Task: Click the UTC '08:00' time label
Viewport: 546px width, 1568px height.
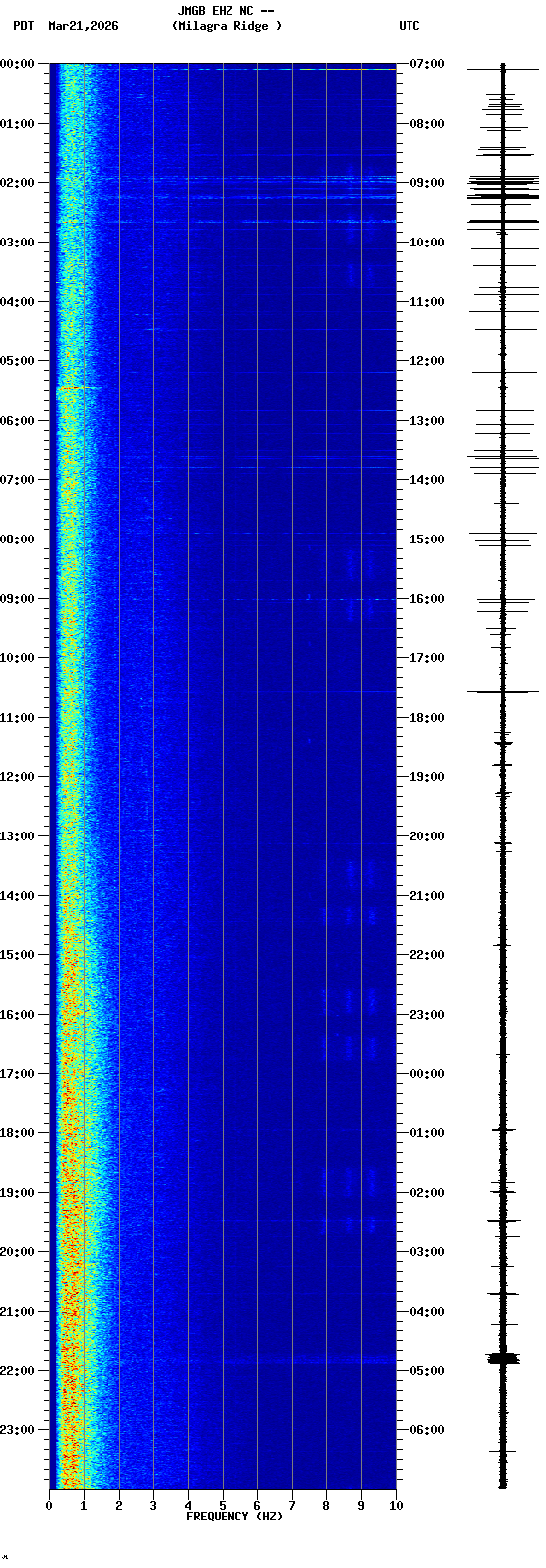Action: (x=427, y=124)
